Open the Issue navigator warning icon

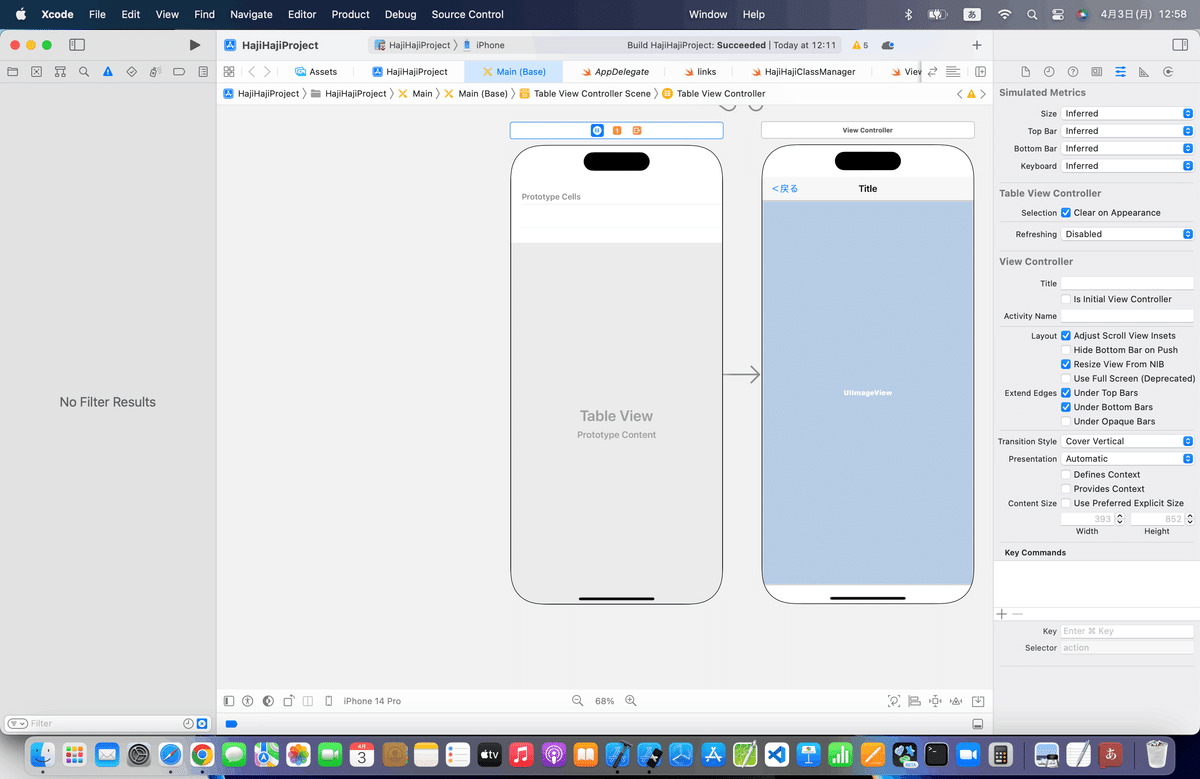coord(108,72)
